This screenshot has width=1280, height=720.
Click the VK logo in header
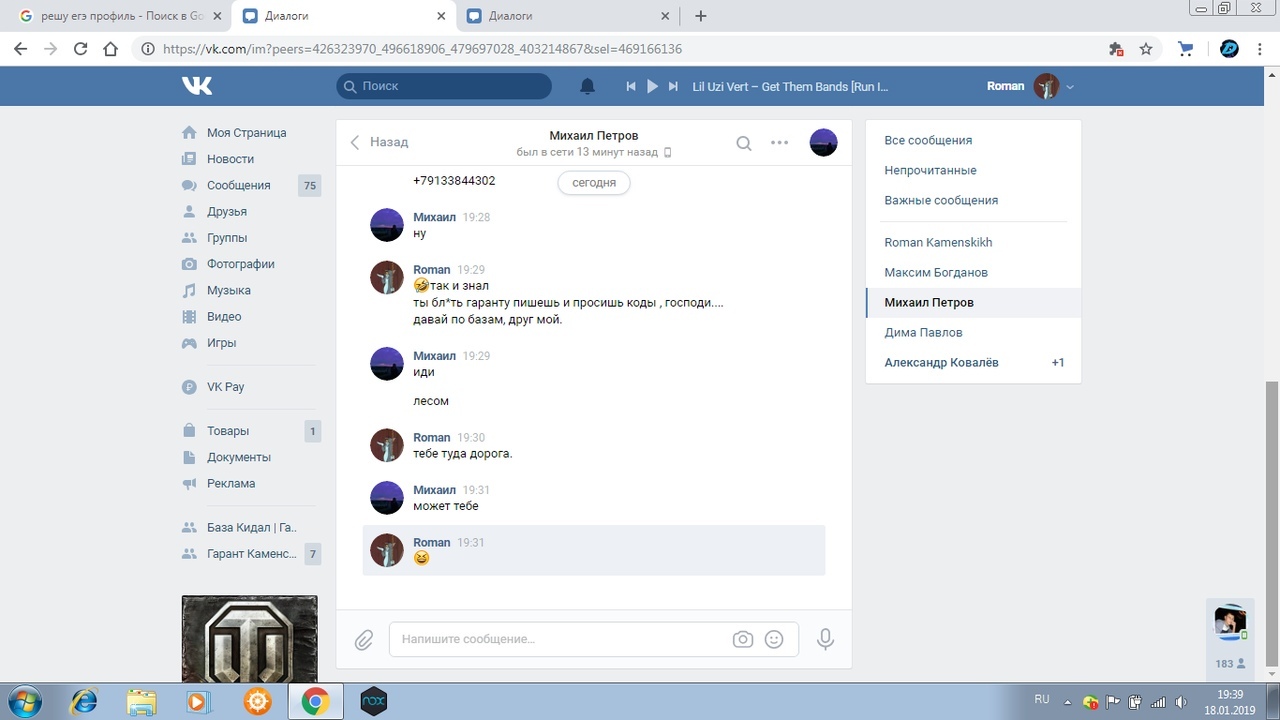197,86
